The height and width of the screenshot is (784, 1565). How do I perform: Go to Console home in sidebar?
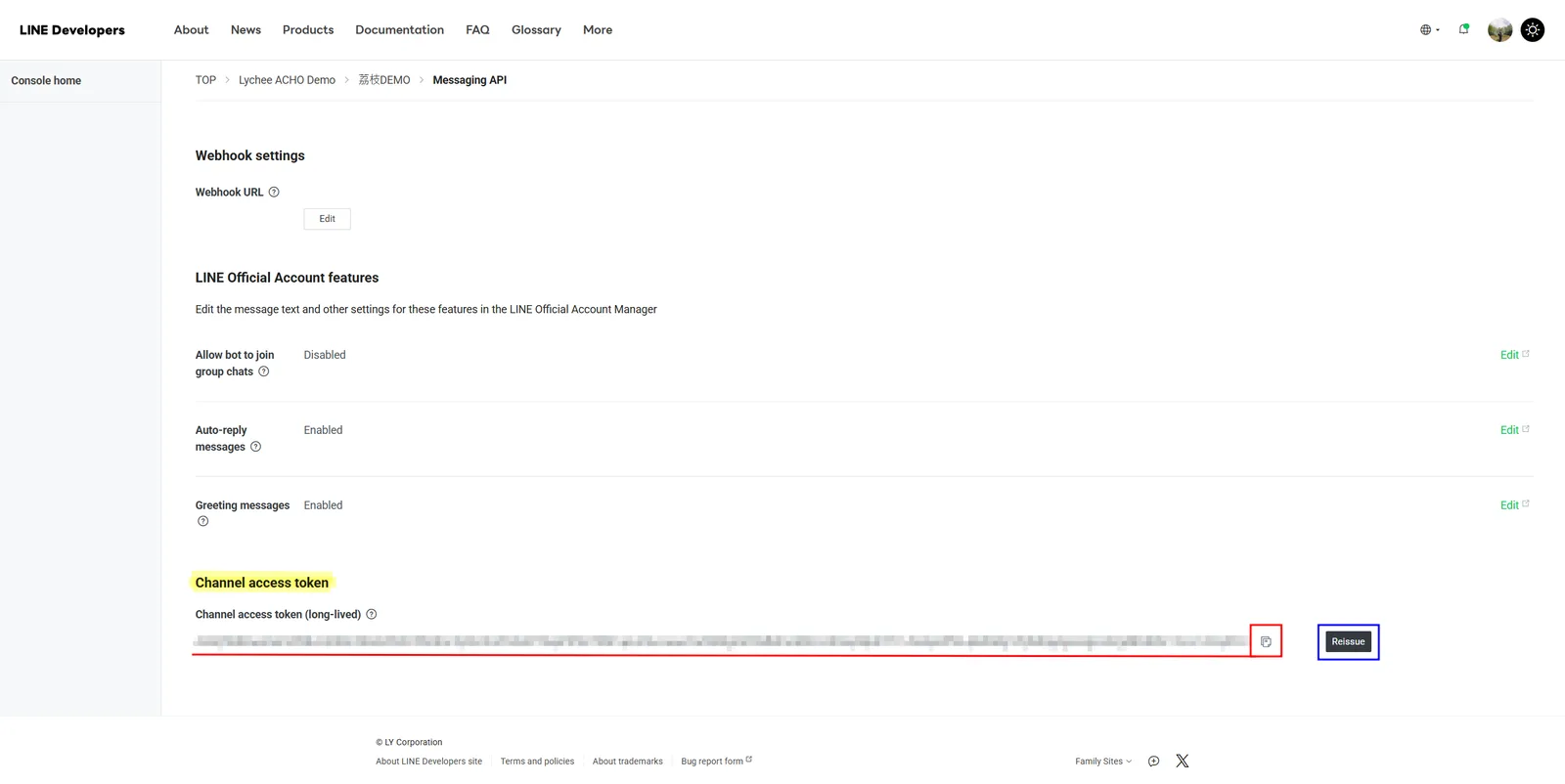pos(46,81)
